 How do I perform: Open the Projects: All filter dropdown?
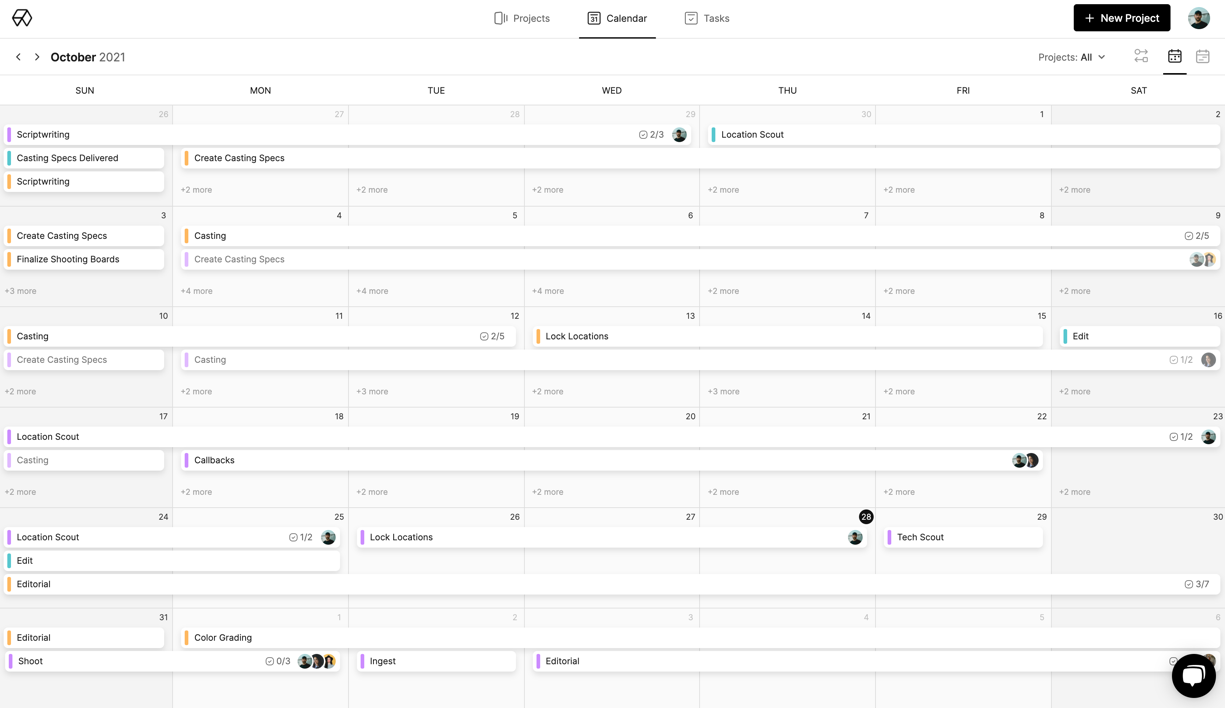1071,57
